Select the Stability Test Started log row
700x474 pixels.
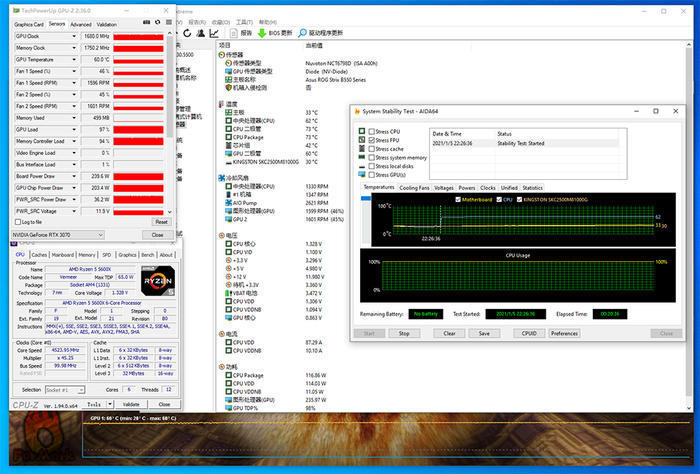pos(525,143)
